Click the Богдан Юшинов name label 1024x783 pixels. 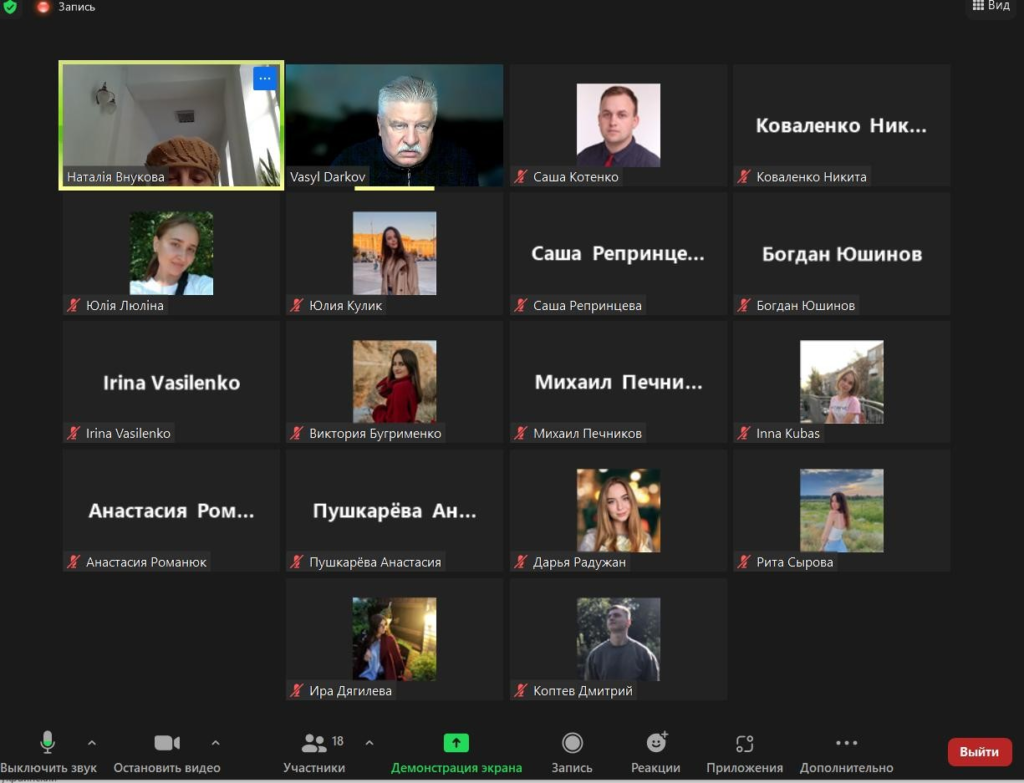click(805, 305)
